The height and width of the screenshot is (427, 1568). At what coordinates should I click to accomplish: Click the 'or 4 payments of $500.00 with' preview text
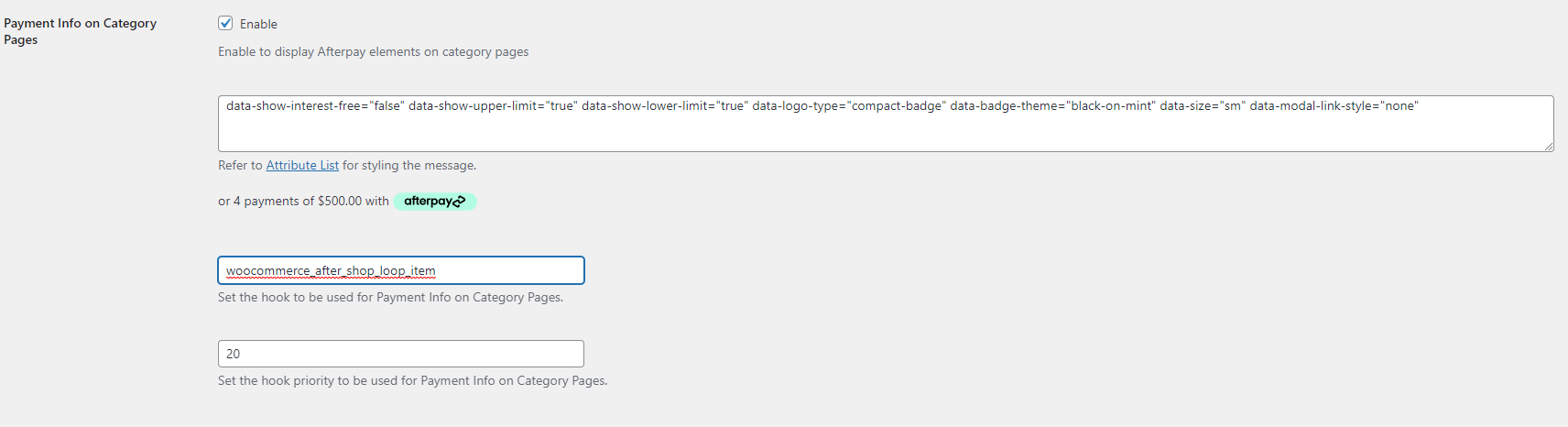point(303,202)
